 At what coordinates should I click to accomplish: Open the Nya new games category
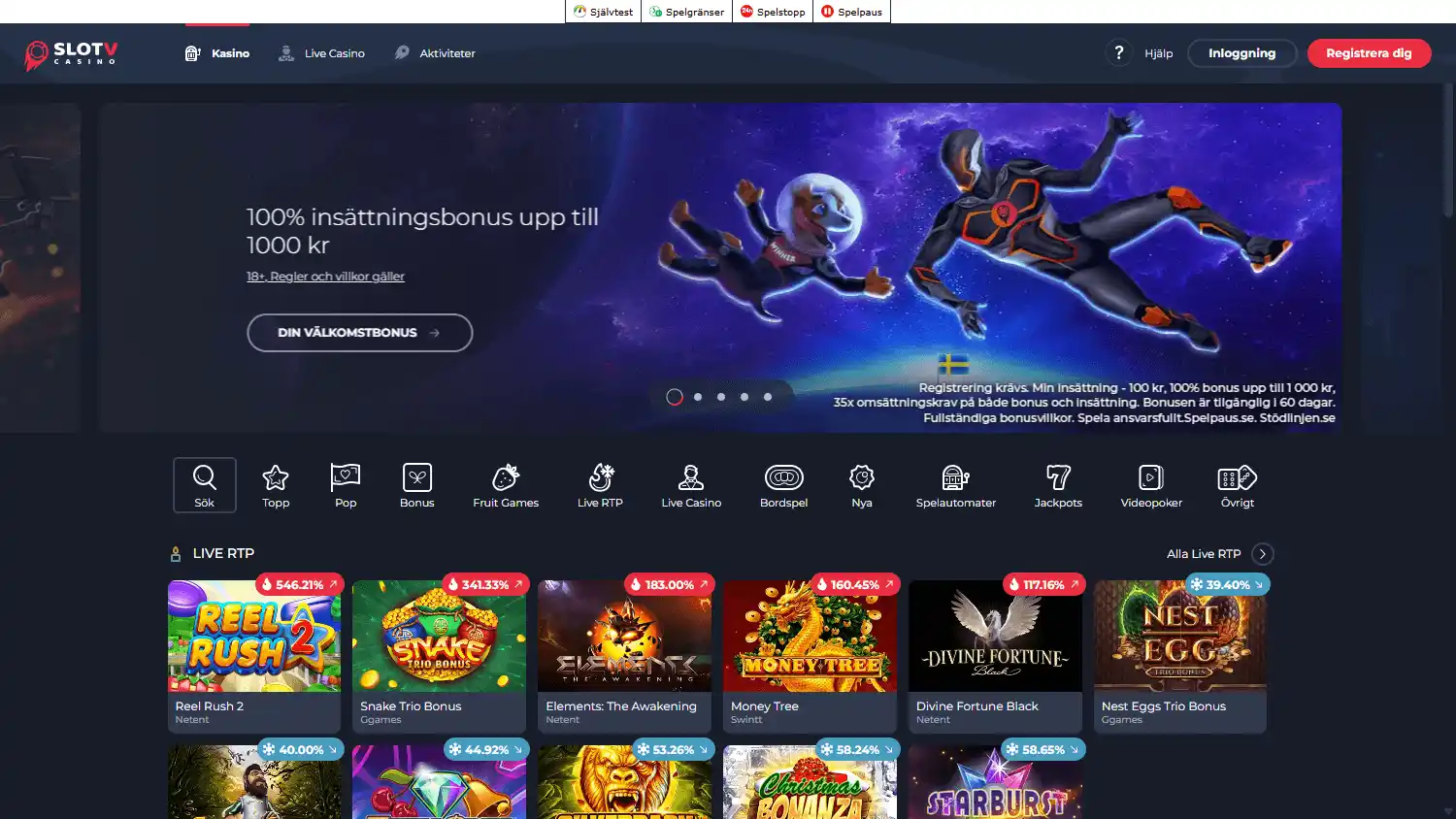coord(862,484)
